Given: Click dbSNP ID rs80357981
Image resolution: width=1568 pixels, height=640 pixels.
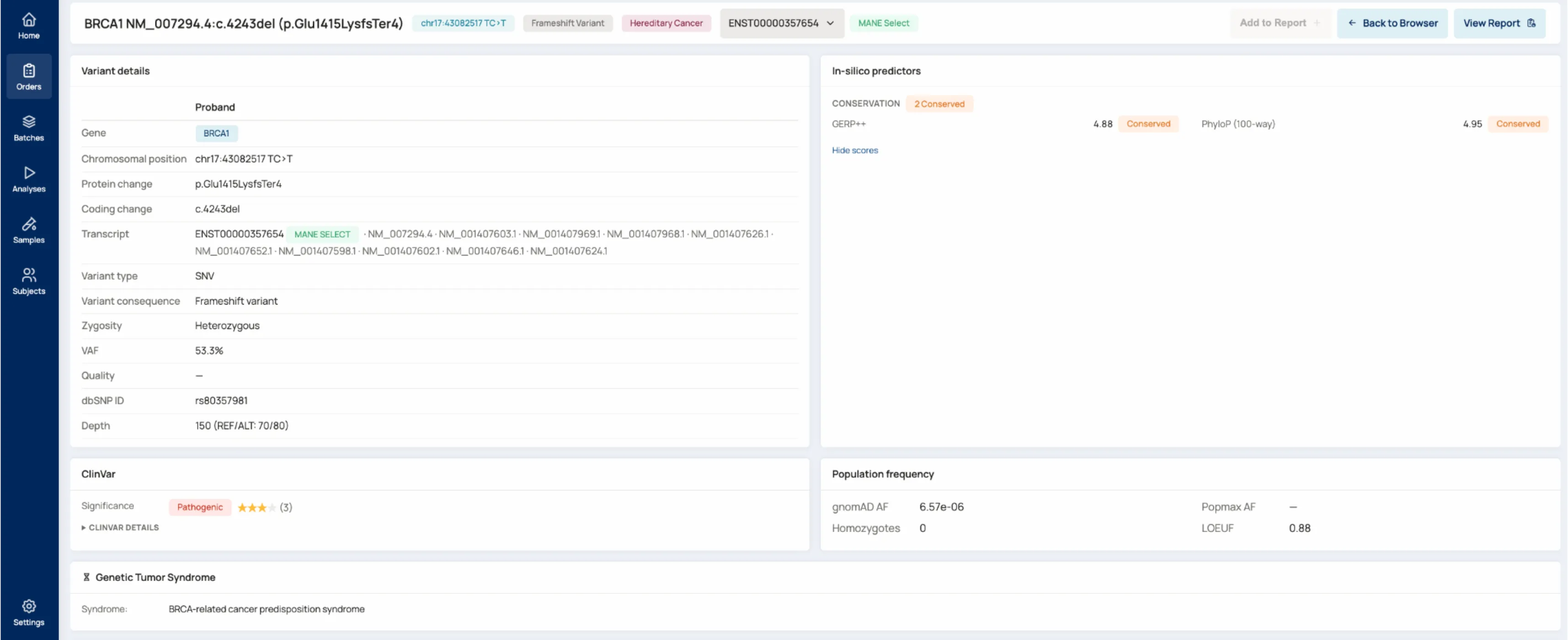Looking at the screenshot, I should [x=221, y=400].
